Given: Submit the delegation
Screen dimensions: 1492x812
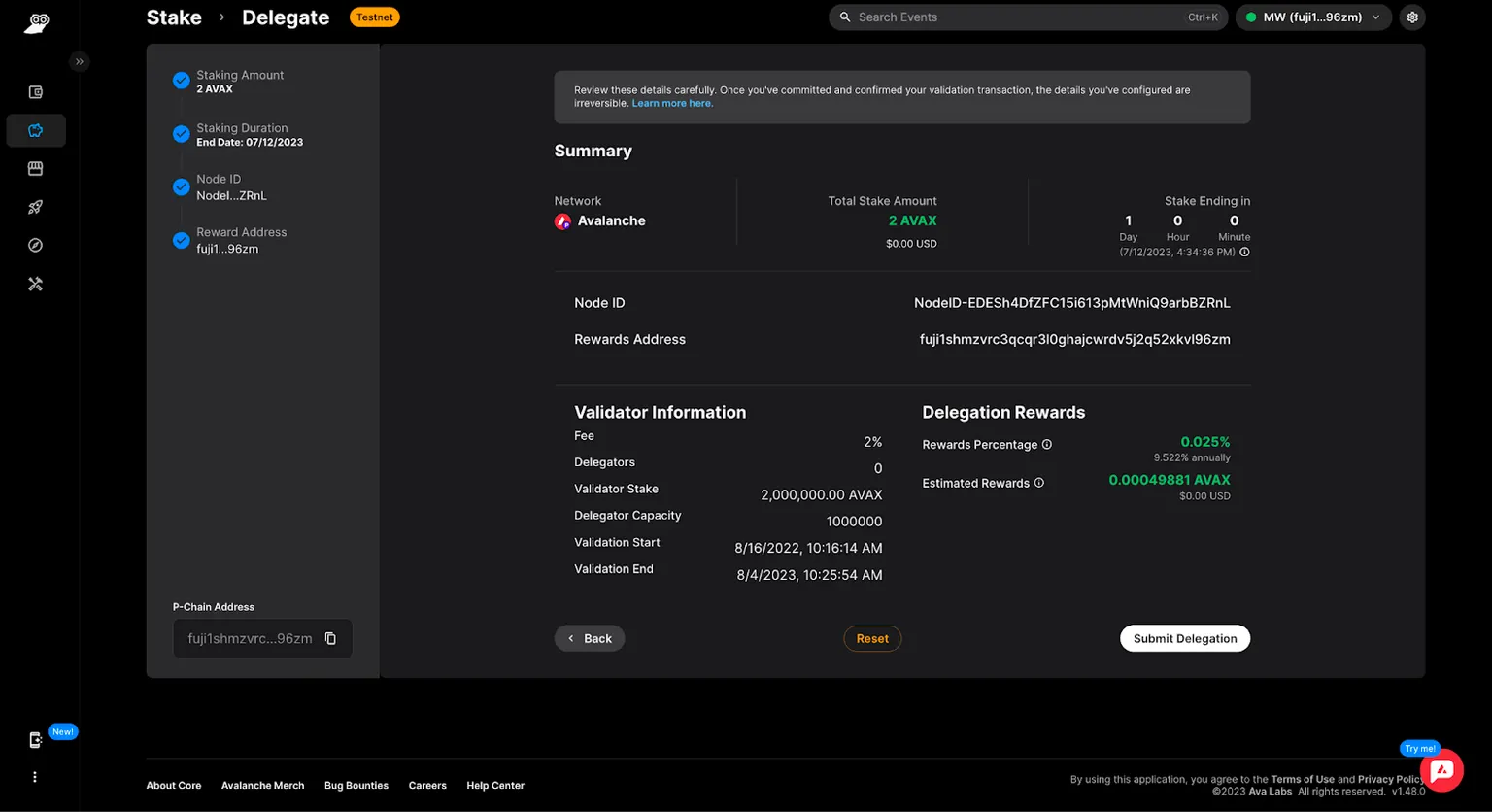Looking at the screenshot, I should point(1185,638).
